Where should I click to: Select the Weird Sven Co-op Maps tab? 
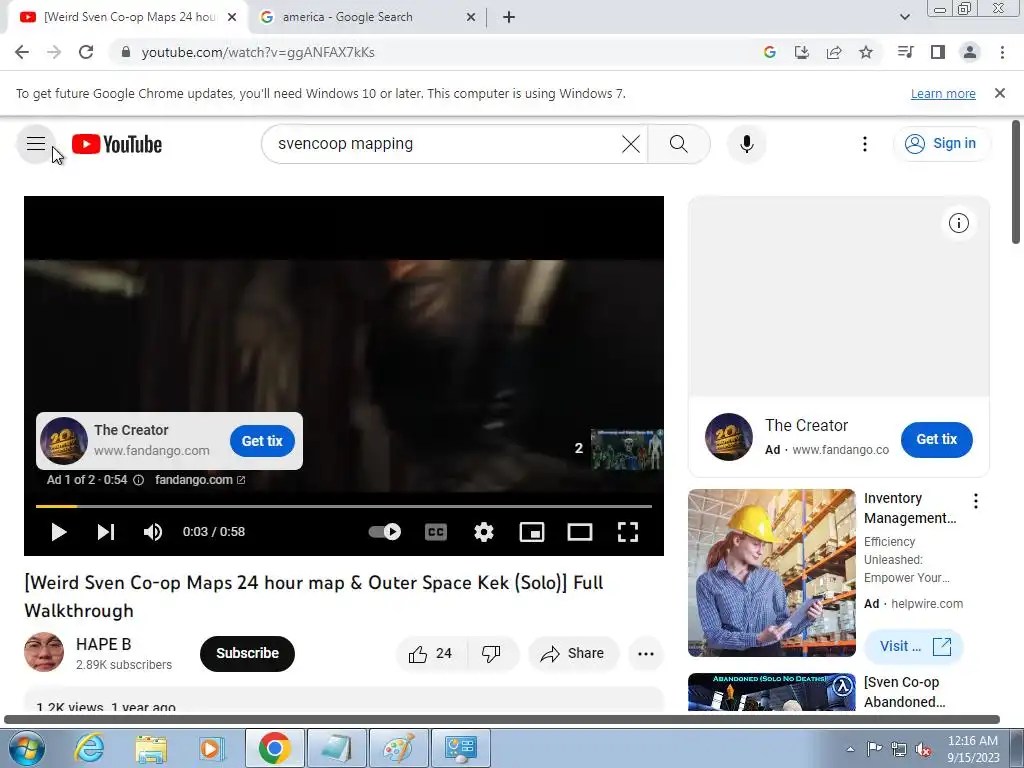(x=128, y=17)
